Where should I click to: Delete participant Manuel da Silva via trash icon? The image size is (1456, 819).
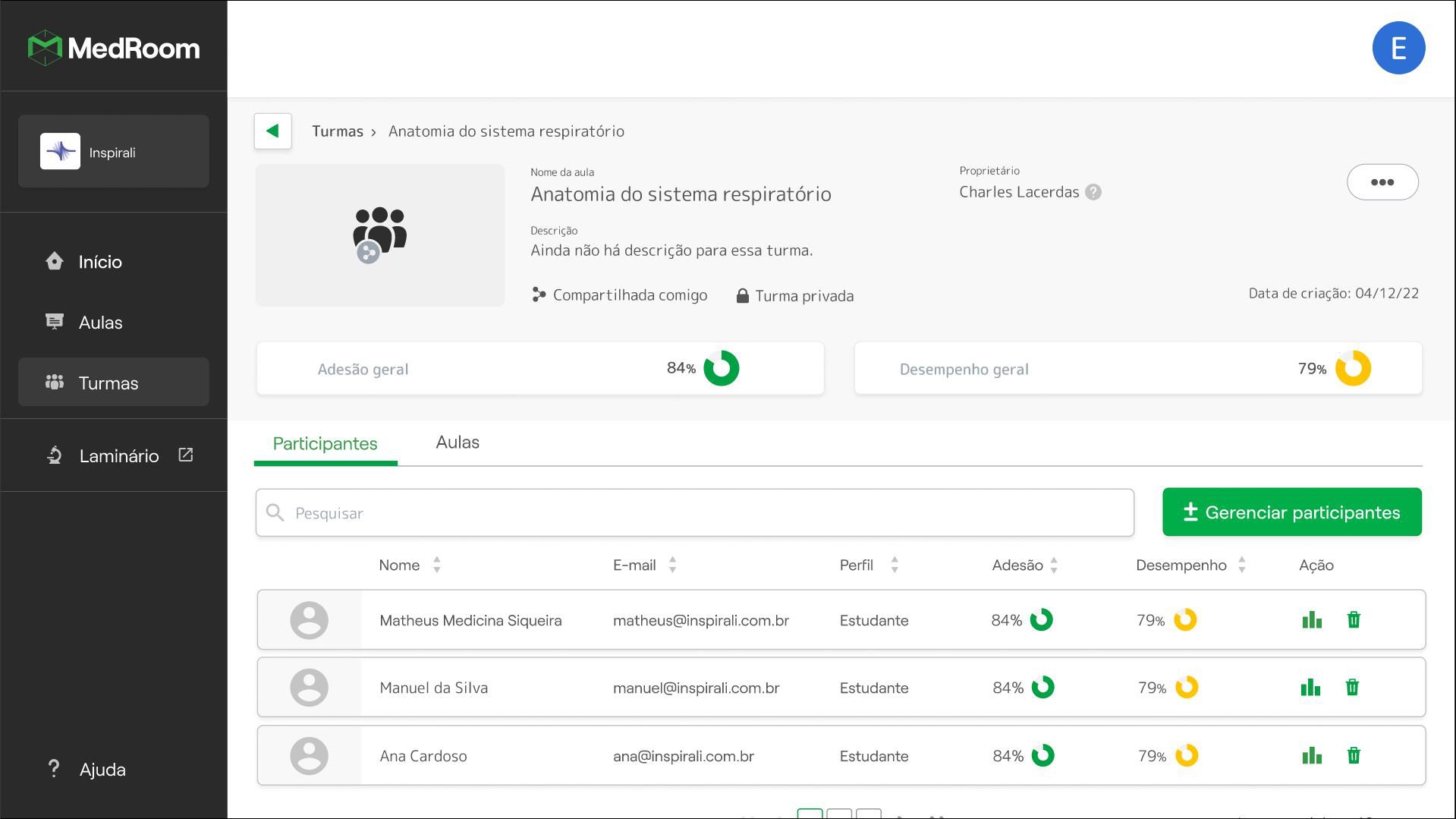click(x=1352, y=688)
